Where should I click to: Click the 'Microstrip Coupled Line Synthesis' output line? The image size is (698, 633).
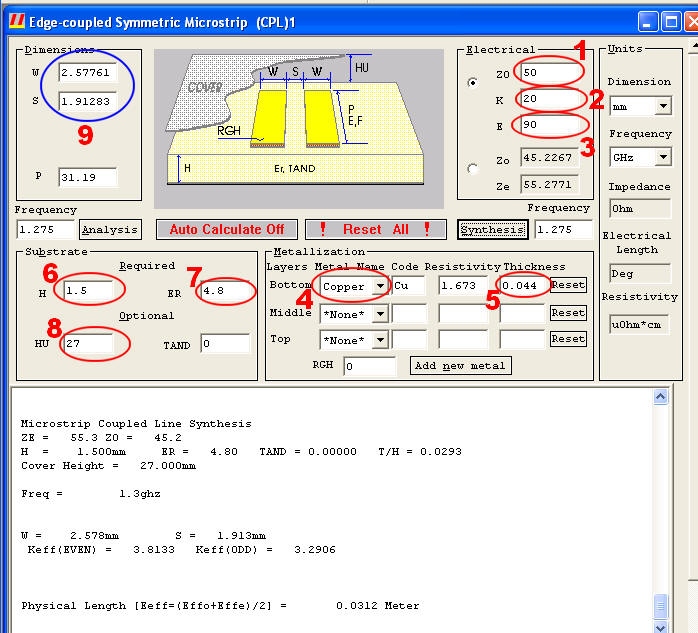click(x=136, y=423)
